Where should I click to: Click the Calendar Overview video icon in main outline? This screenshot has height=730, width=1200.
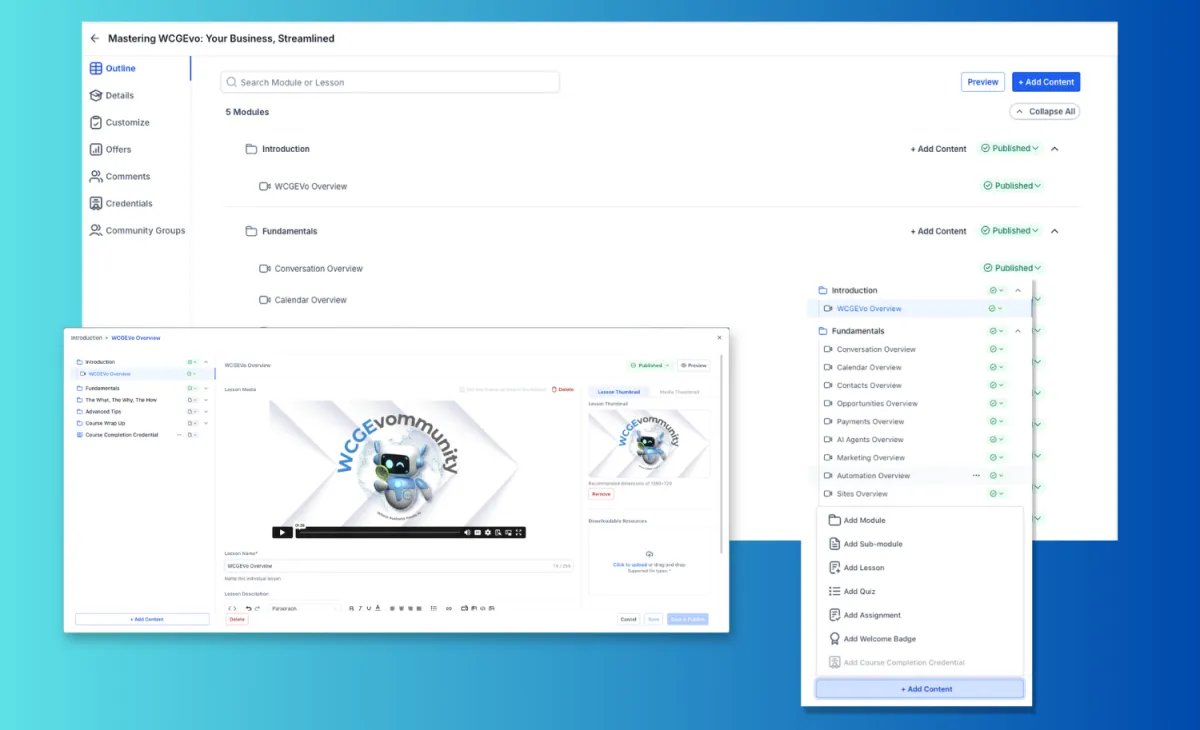click(265, 300)
